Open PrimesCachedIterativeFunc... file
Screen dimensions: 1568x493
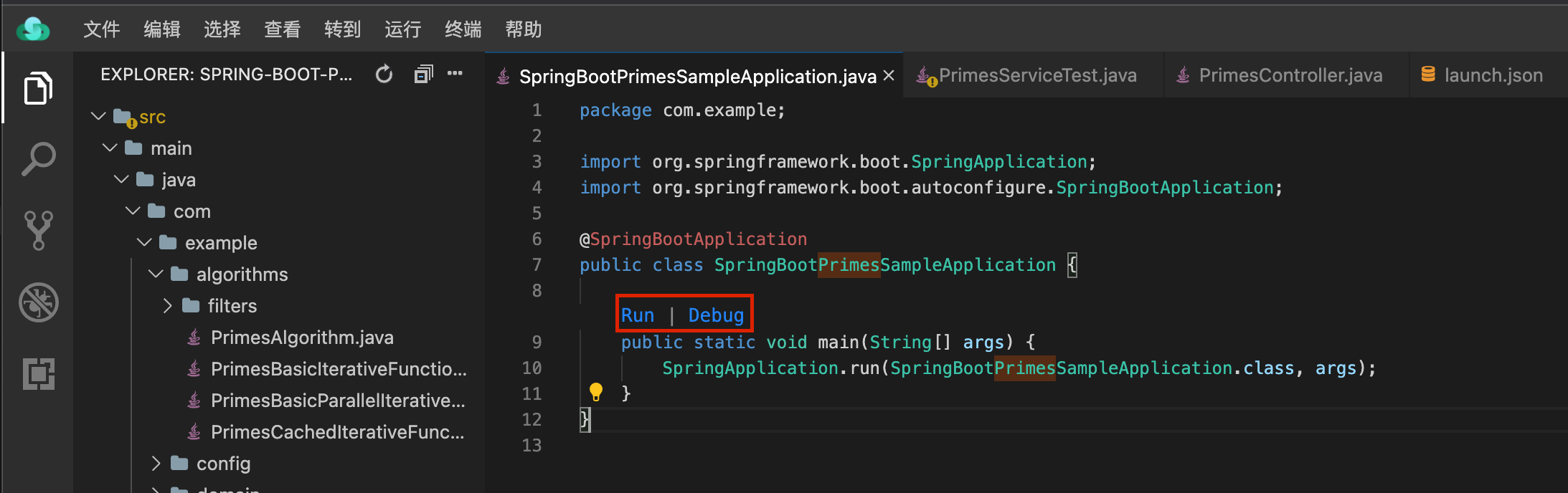(337, 431)
